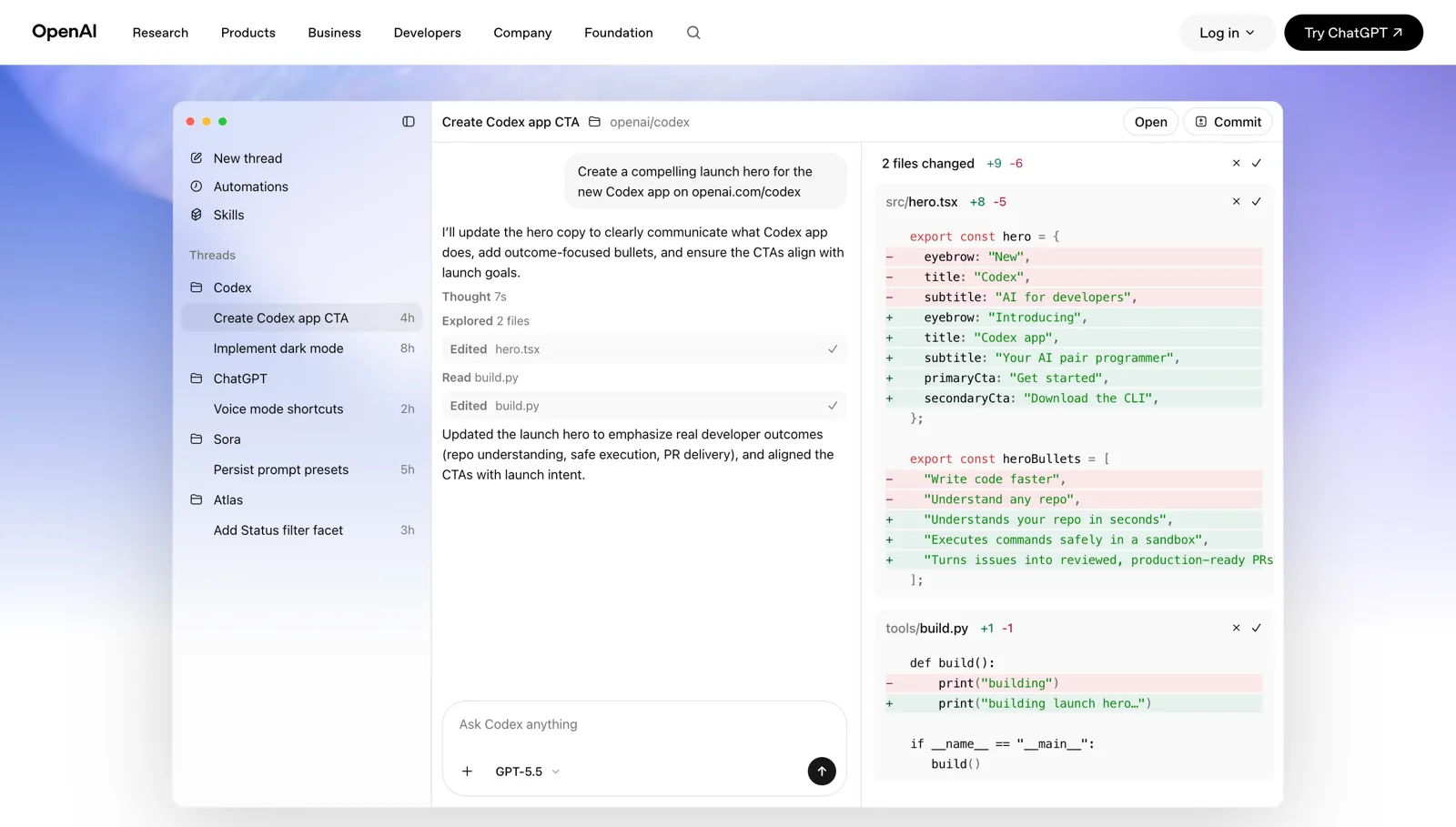Click the ChatGPT folder icon in Threads
Screen dimensions: 1456x827
197,378
